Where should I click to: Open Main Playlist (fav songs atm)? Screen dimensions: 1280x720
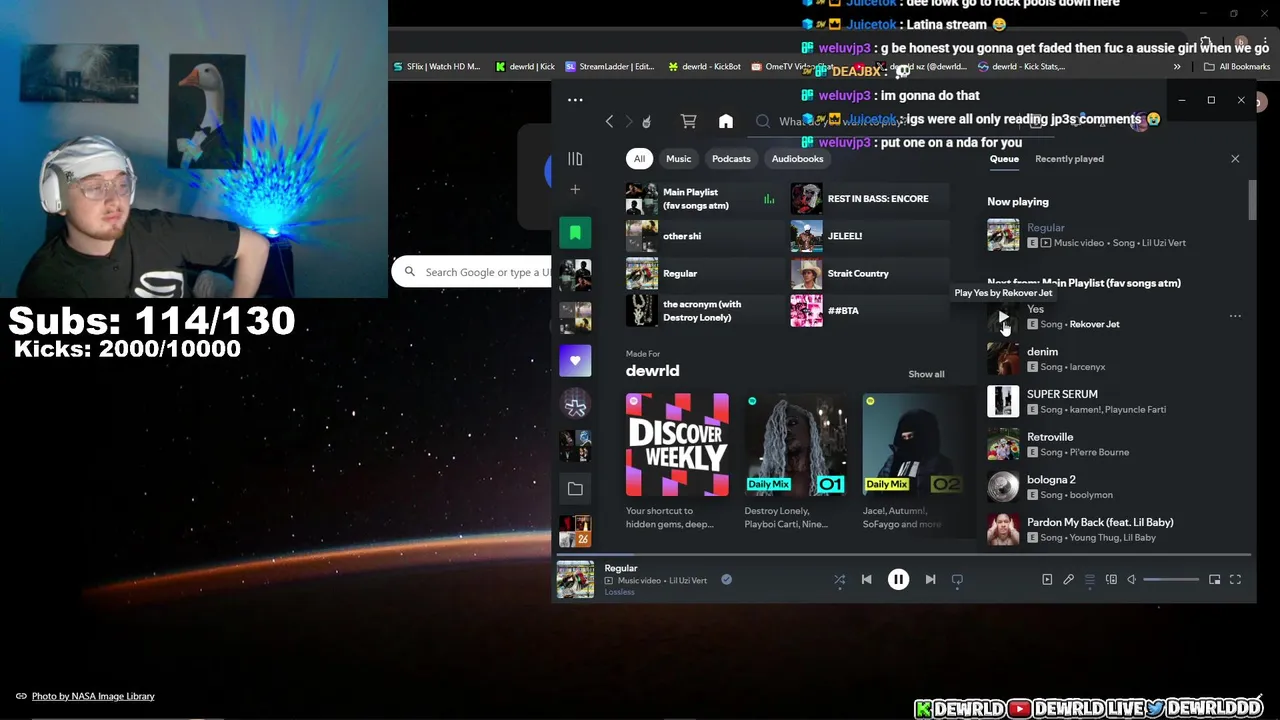coord(705,199)
